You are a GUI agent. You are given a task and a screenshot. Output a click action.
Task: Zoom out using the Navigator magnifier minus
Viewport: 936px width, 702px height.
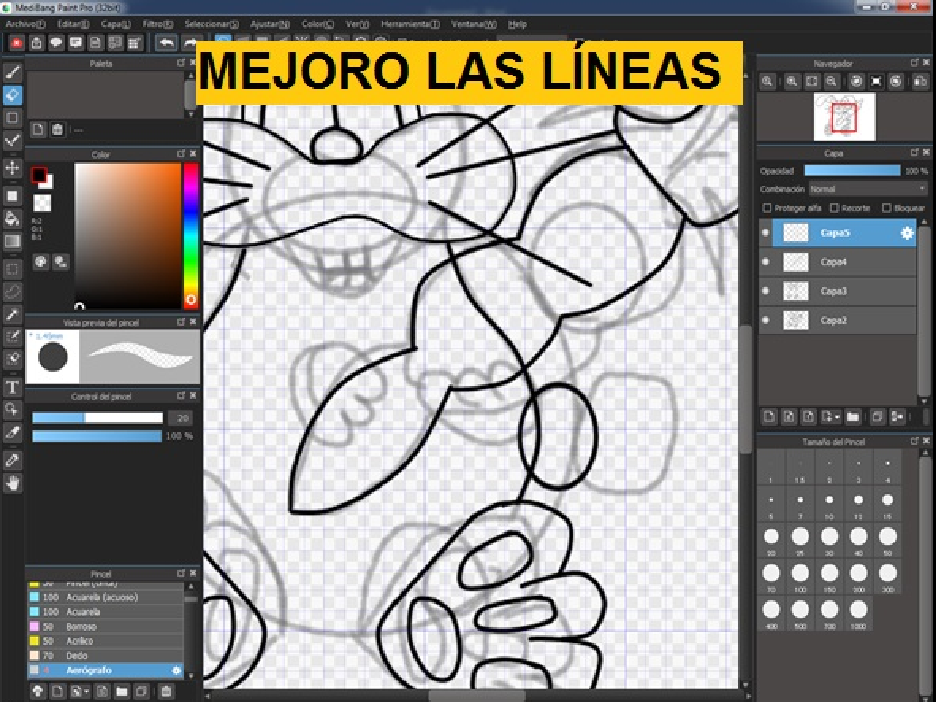[832, 82]
